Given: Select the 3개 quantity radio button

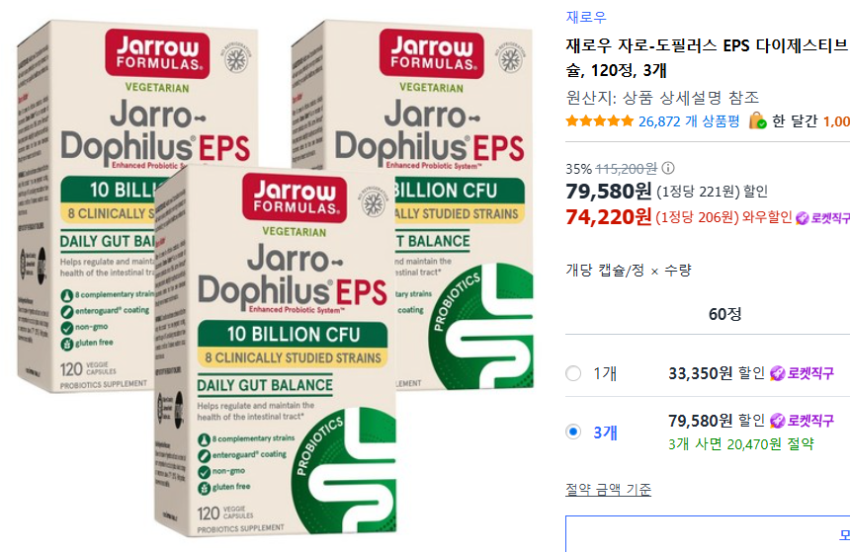Looking at the screenshot, I should tap(573, 432).
